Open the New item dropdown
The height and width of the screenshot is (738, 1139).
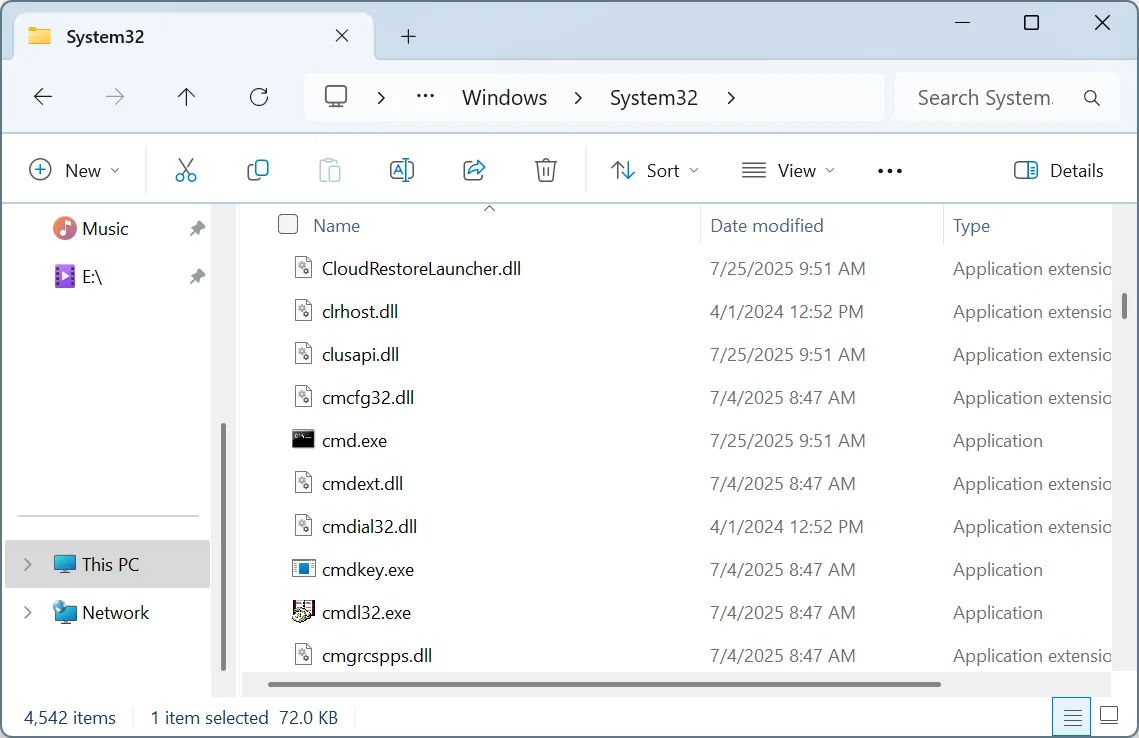pos(74,171)
